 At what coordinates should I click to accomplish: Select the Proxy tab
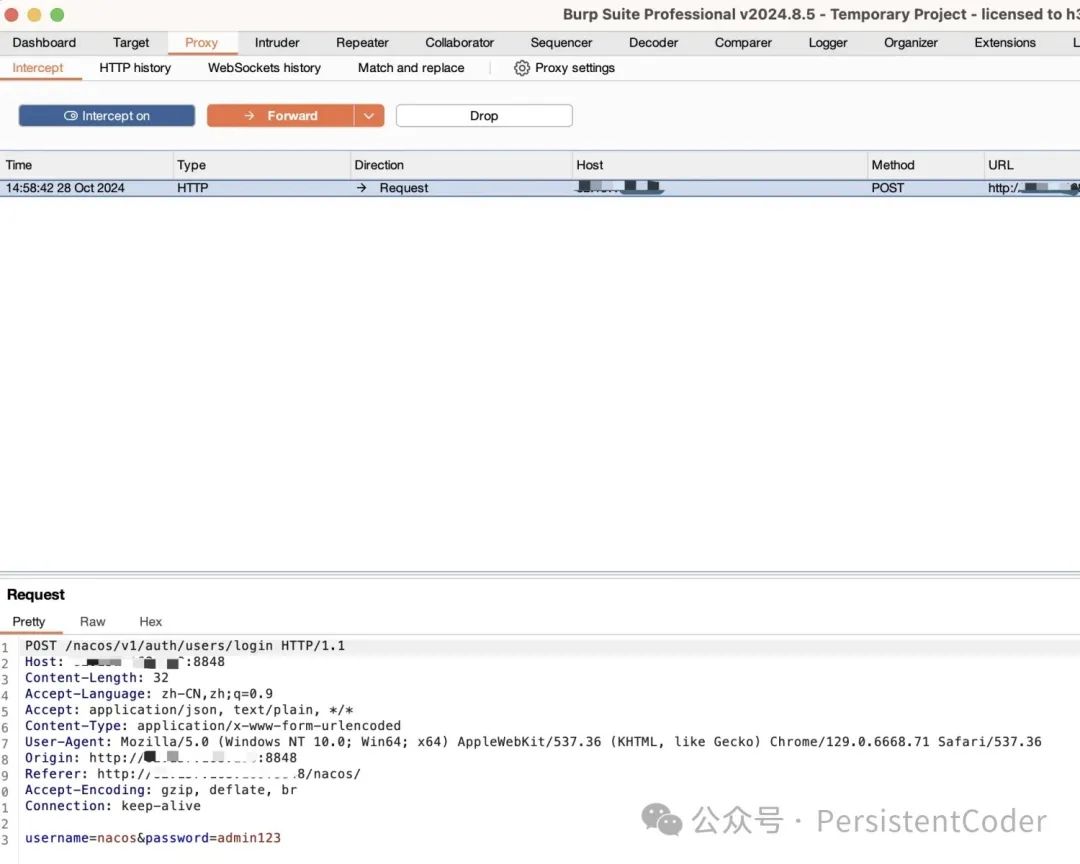click(x=201, y=43)
